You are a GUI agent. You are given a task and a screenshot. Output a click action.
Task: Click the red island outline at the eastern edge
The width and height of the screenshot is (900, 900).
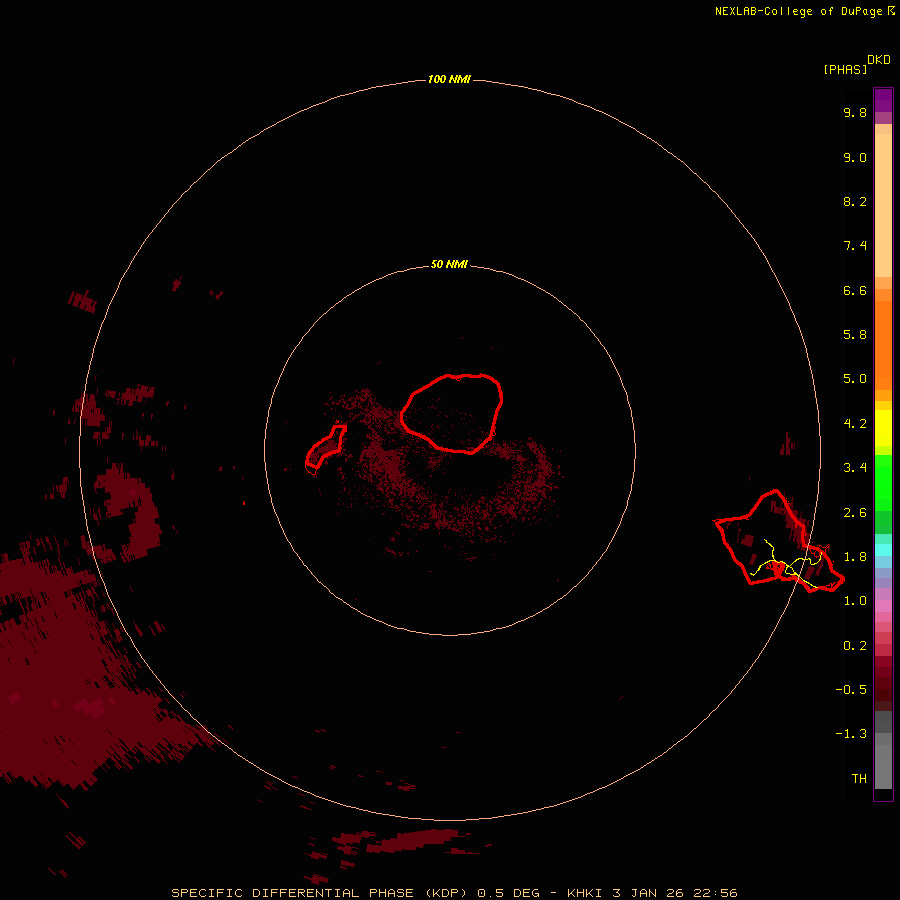pos(779,541)
